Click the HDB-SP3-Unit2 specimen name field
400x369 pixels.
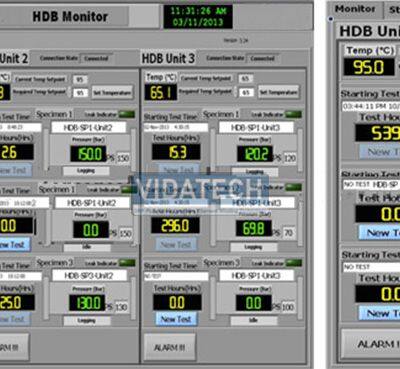point(89,275)
